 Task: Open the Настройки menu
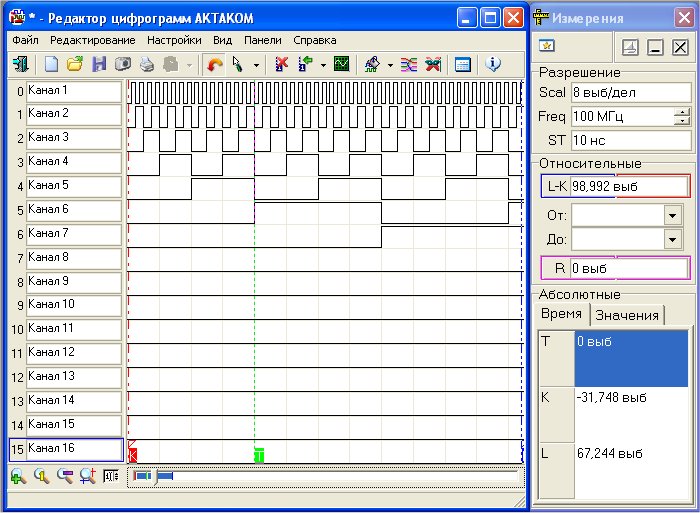[x=174, y=40]
